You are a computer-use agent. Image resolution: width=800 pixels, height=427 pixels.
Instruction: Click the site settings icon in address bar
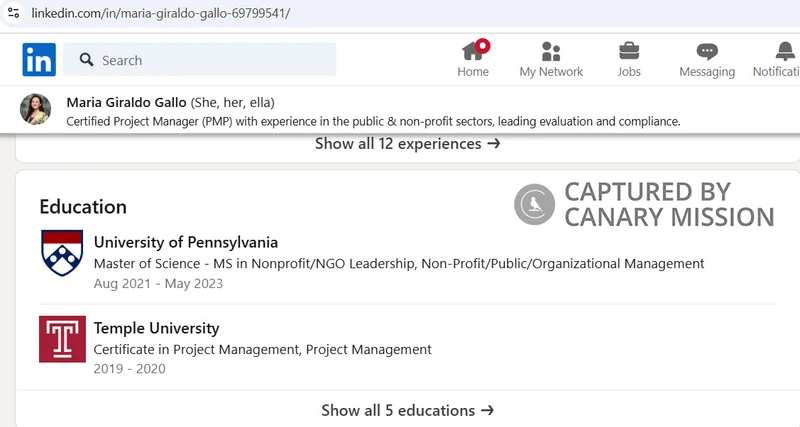pos(14,13)
